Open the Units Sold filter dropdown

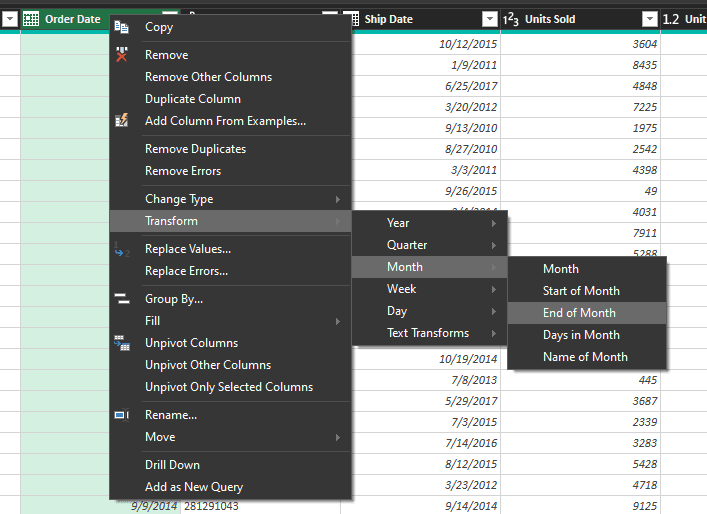point(650,19)
